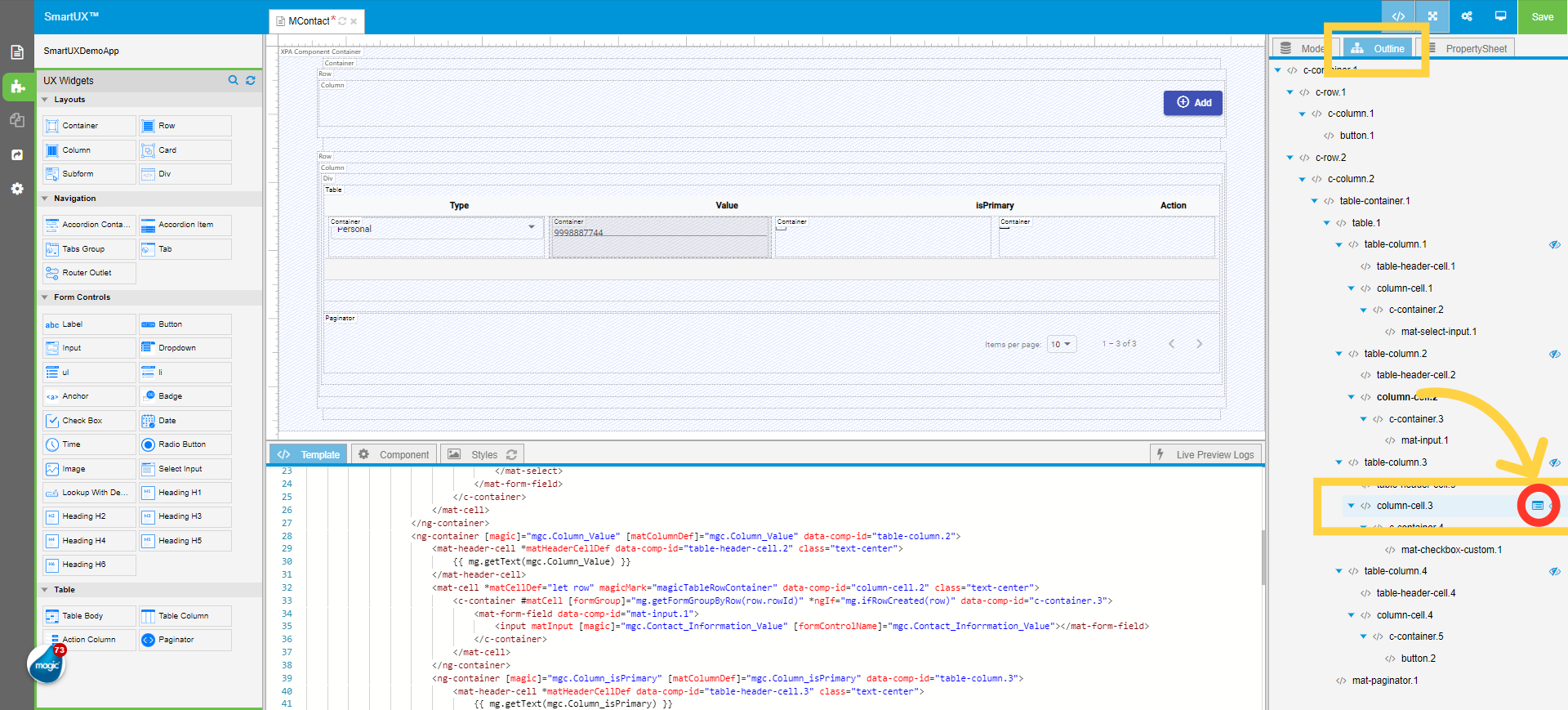Click the share arrow sidebar icon
Screen dimensions: 1568x710
pos(17,154)
